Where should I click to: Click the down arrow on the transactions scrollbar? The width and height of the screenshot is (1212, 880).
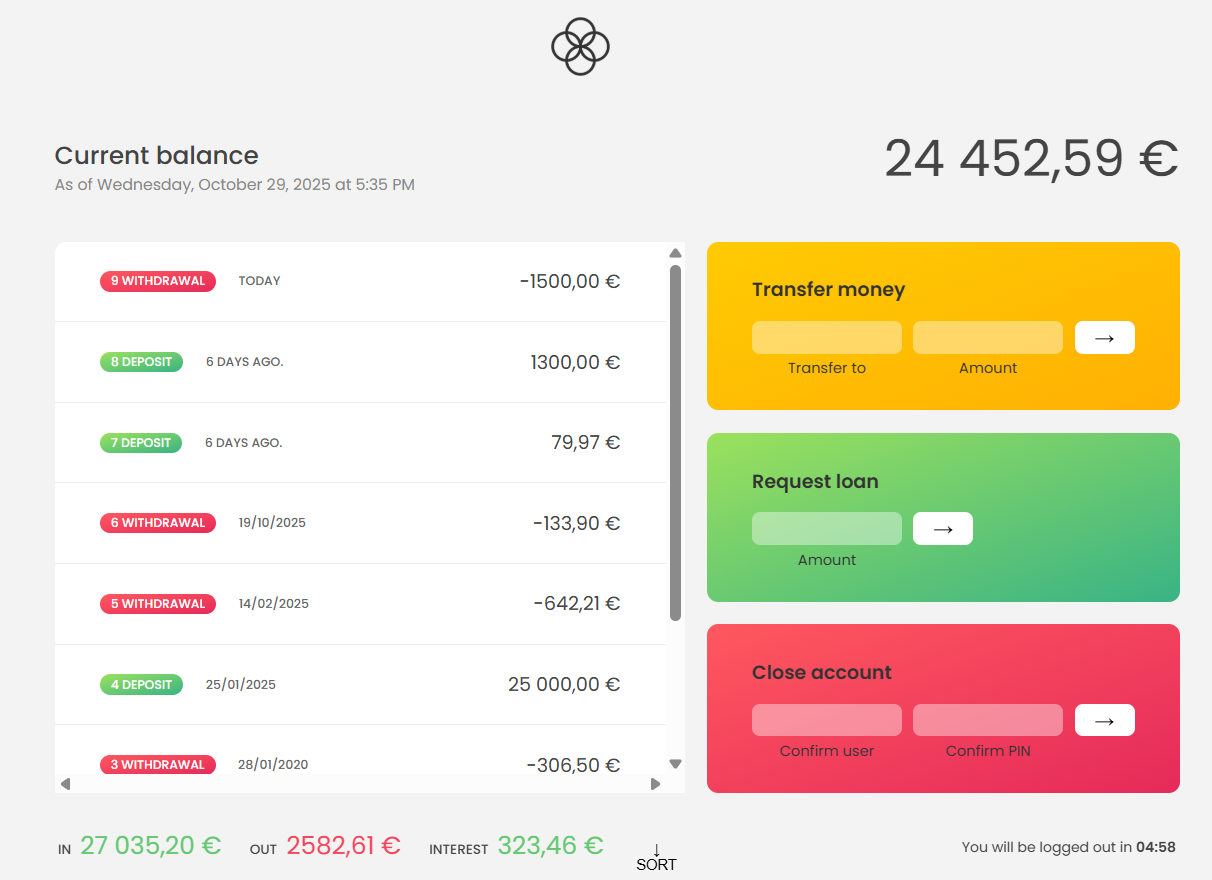pyautogui.click(x=675, y=763)
